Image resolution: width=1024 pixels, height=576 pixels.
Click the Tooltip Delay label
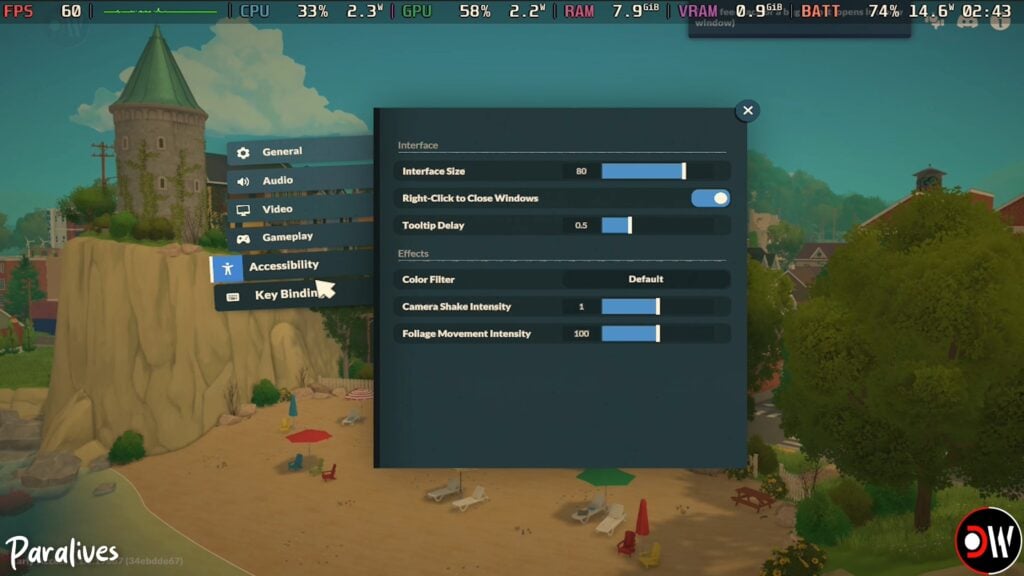click(x=433, y=225)
